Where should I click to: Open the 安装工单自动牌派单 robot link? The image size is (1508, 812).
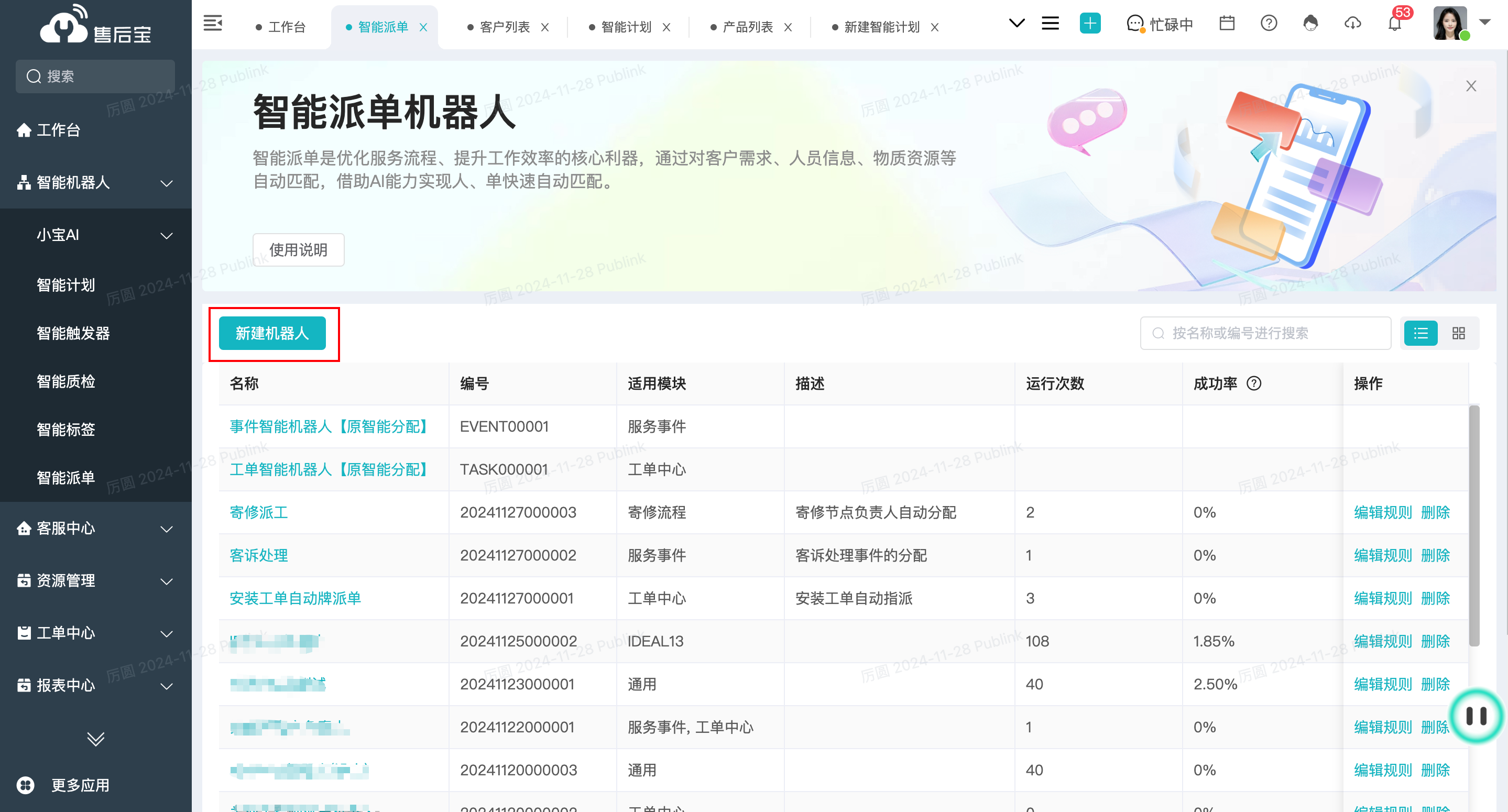click(x=295, y=598)
